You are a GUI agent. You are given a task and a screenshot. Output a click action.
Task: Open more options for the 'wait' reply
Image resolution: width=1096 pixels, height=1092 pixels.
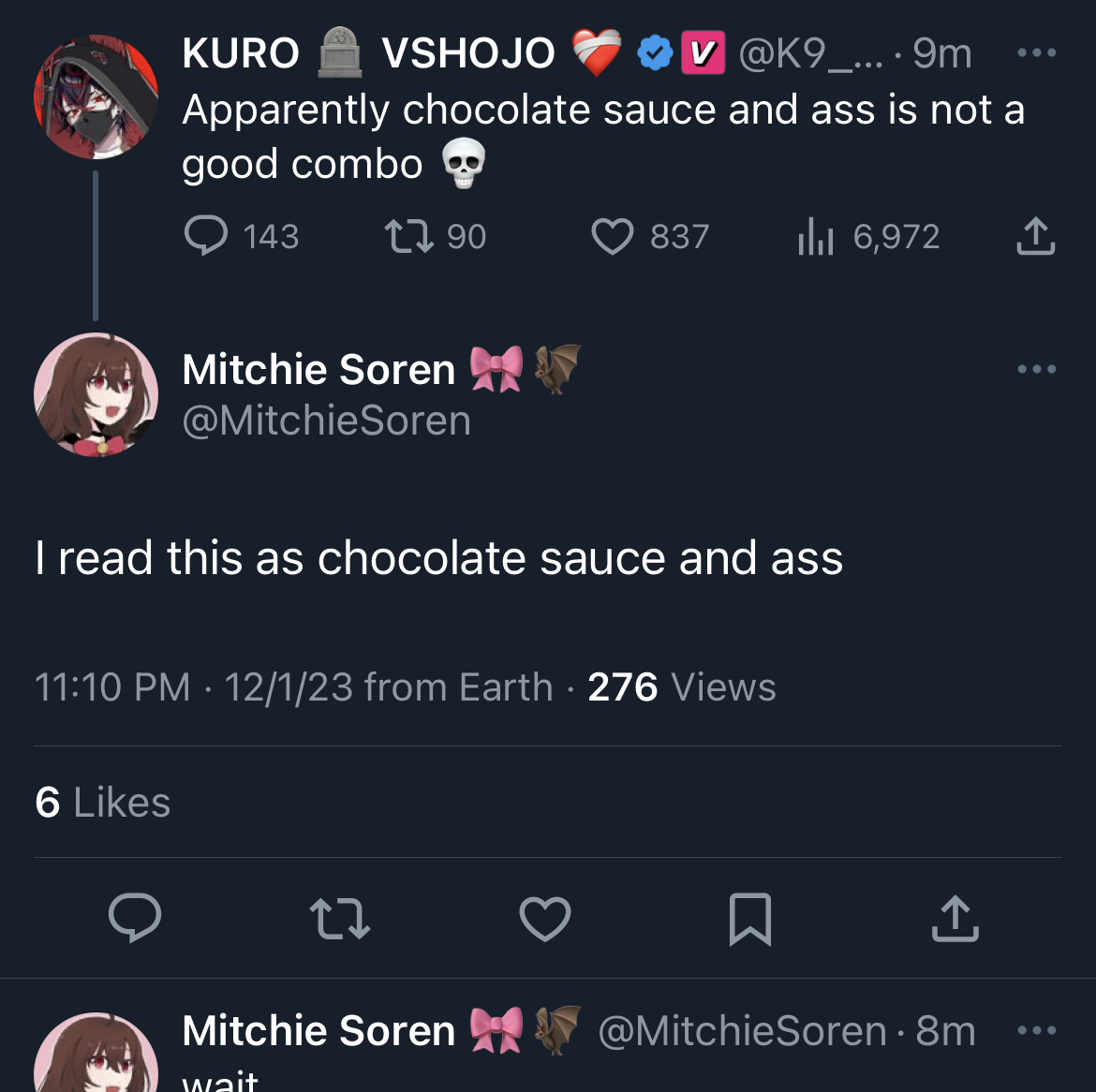(x=1036, y=1030)
